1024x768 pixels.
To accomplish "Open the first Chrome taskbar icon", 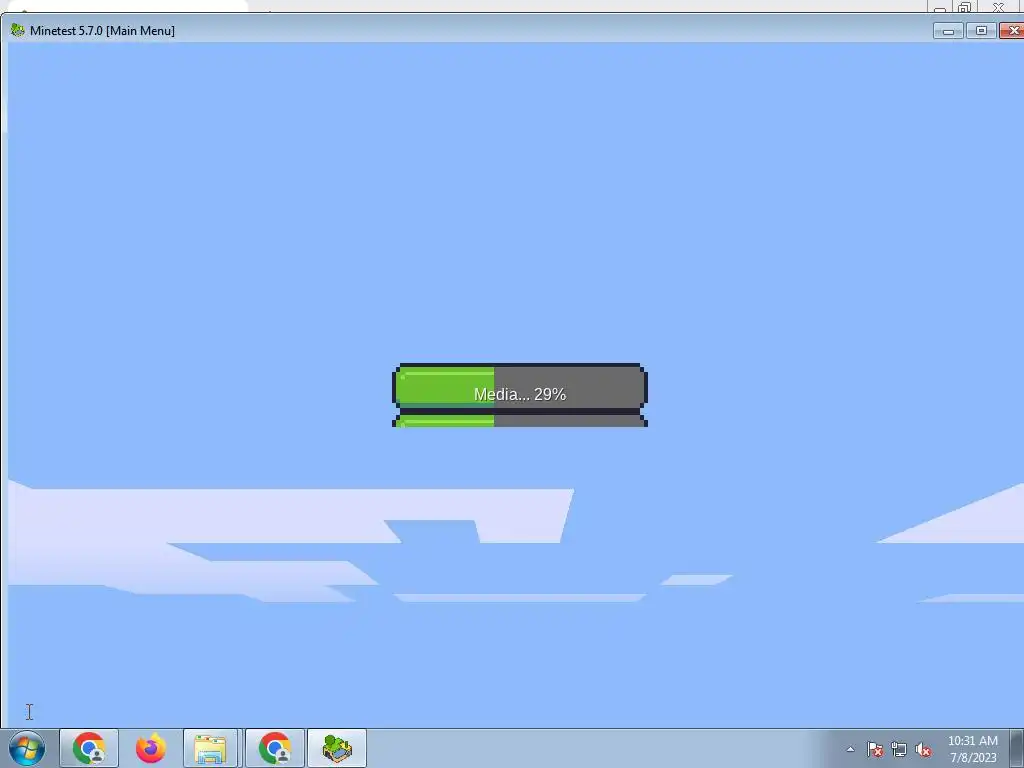I will [x=89, y=748].
